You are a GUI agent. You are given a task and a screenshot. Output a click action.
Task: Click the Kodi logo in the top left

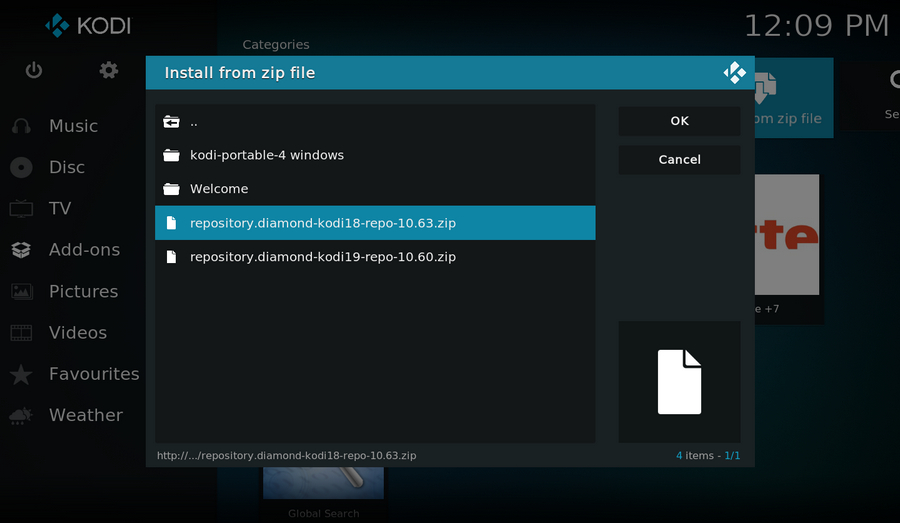pyautogui.click(x=88, y=25)
